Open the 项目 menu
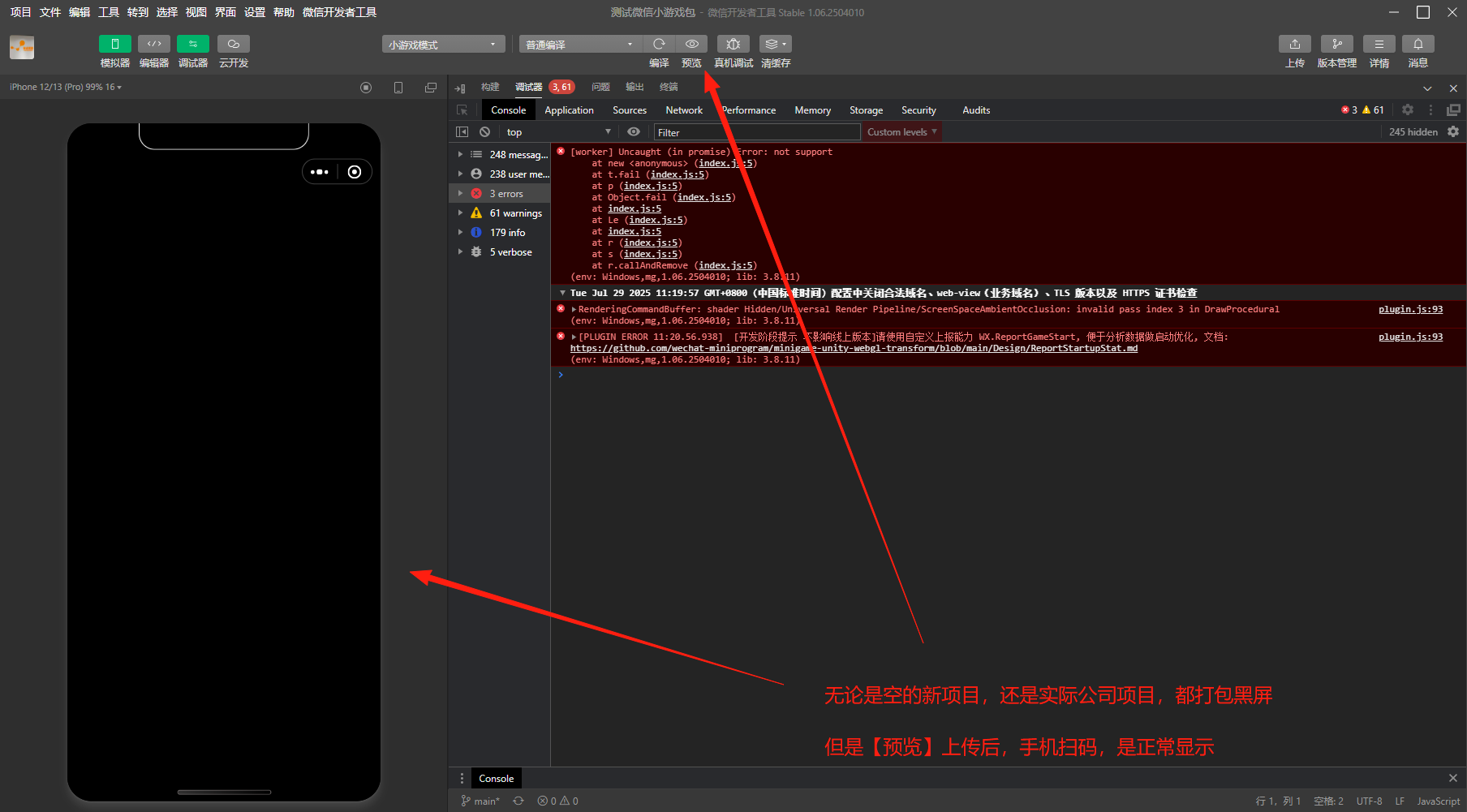This screenshot has width=1467, height=812. (20, 12)
